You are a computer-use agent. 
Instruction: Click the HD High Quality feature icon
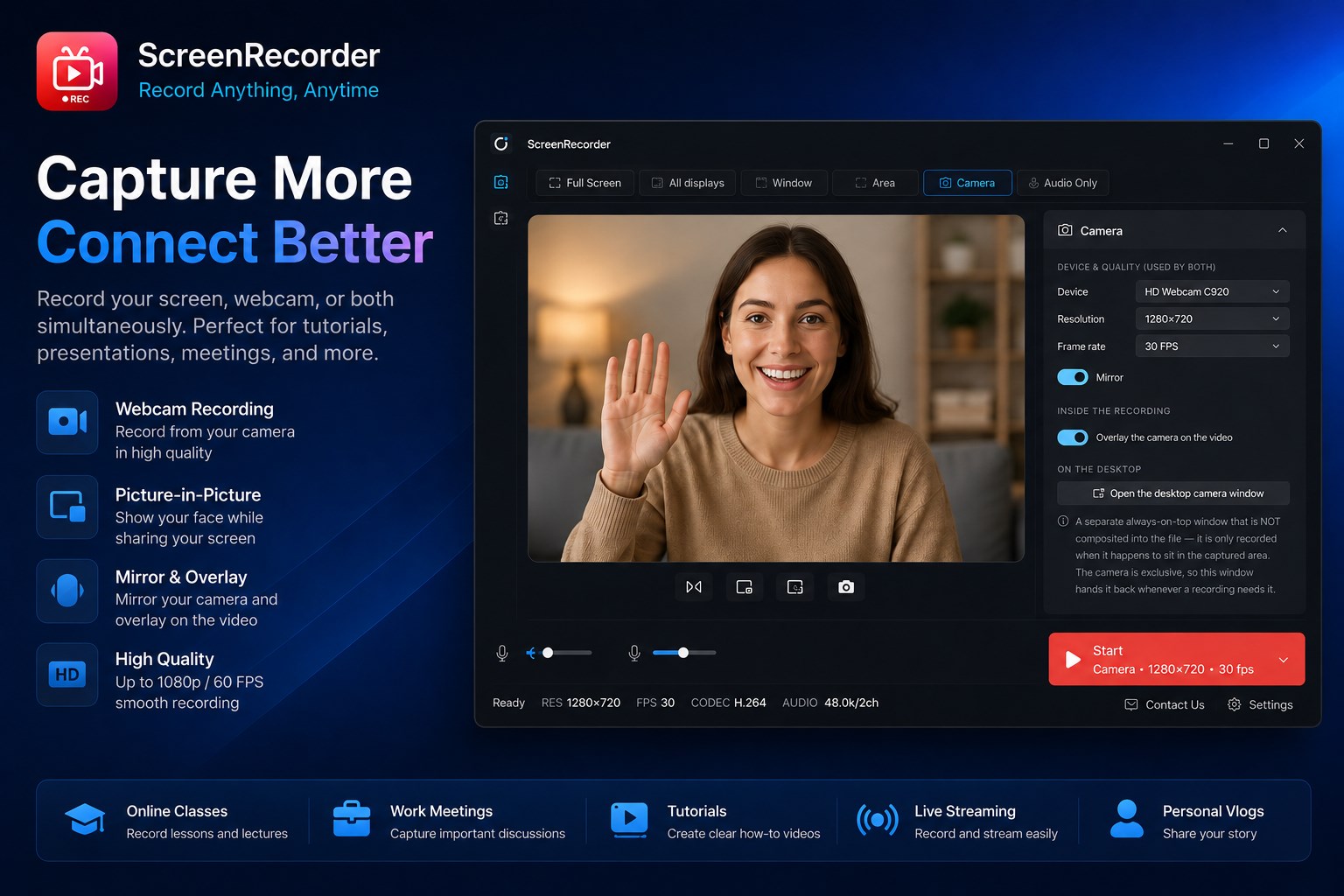67,675
